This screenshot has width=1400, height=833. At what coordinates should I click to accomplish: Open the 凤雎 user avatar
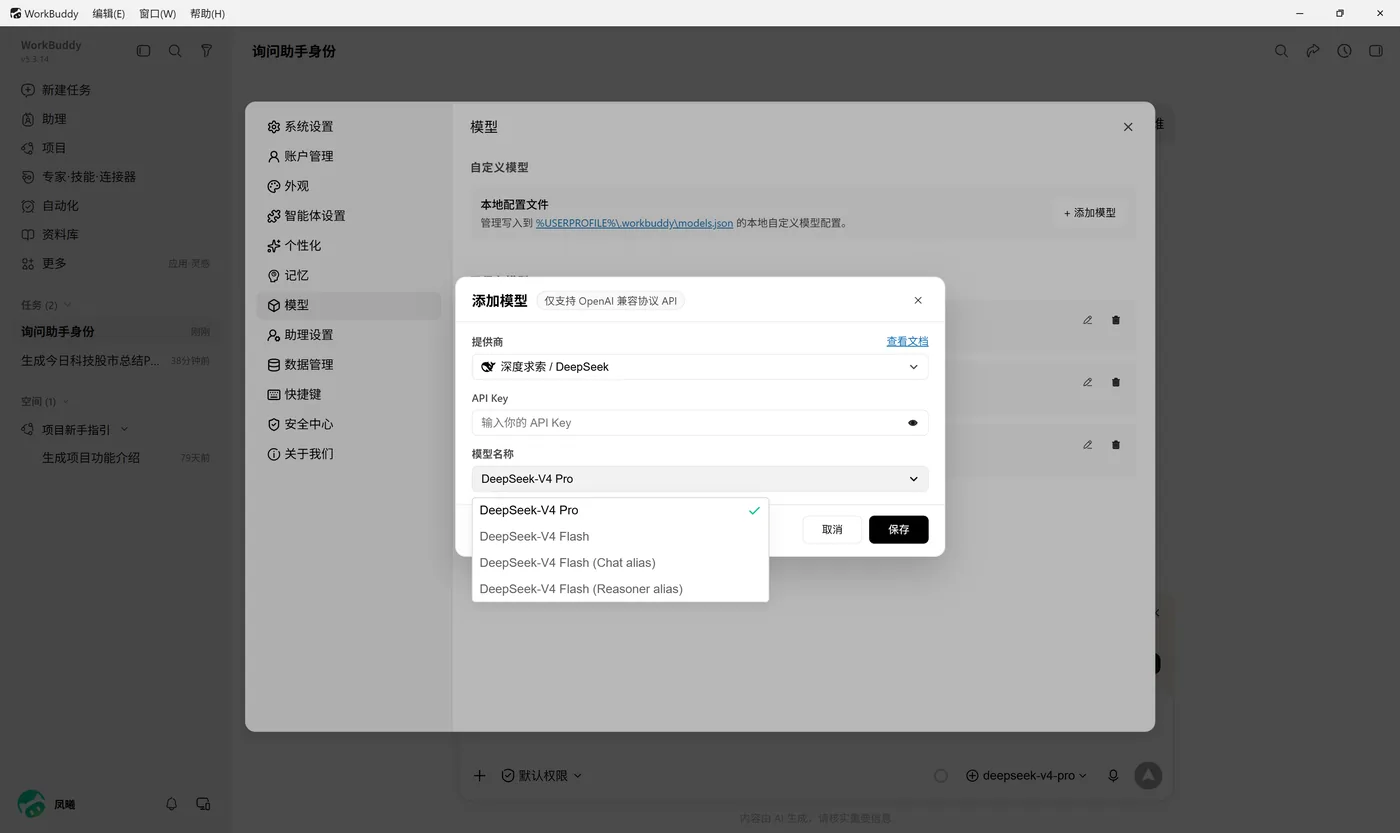pyautogui.click(x=32, y=804)
